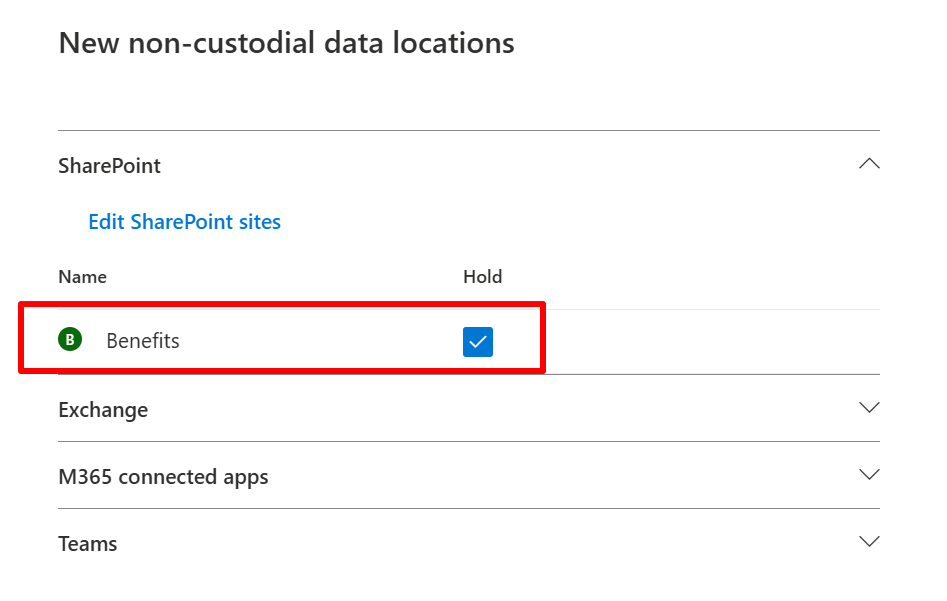Click the M365 connected apps header
This screenshot has height=601, width=947.
pyautogui.click(x=164, y=477)
